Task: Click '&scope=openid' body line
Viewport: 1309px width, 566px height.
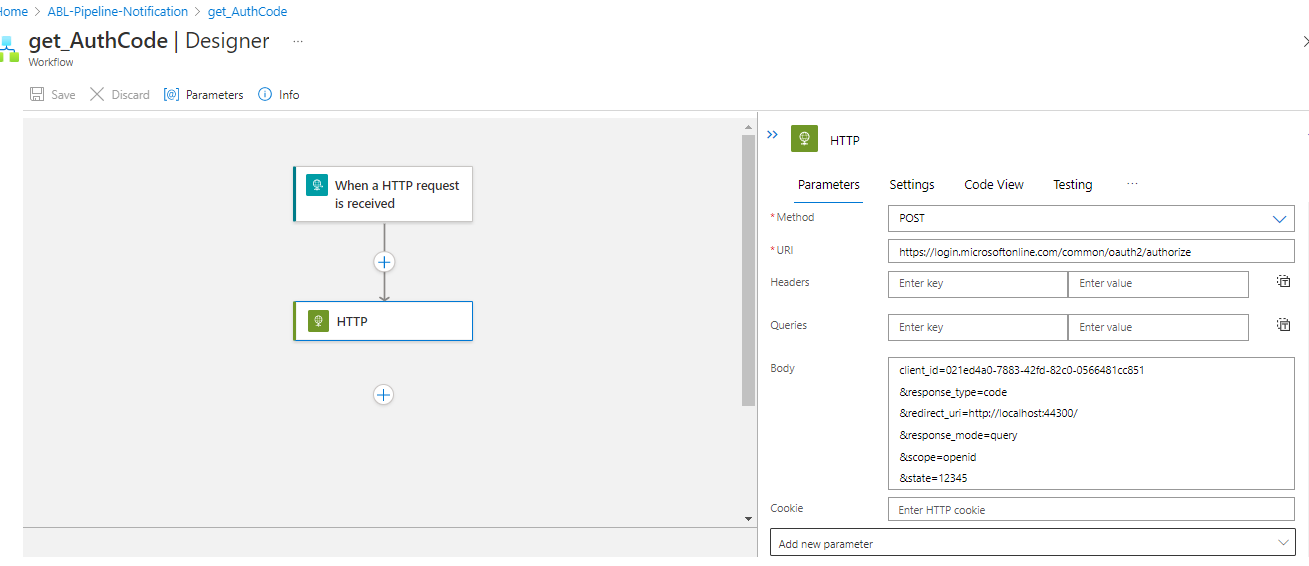Action: pos(937,457)
